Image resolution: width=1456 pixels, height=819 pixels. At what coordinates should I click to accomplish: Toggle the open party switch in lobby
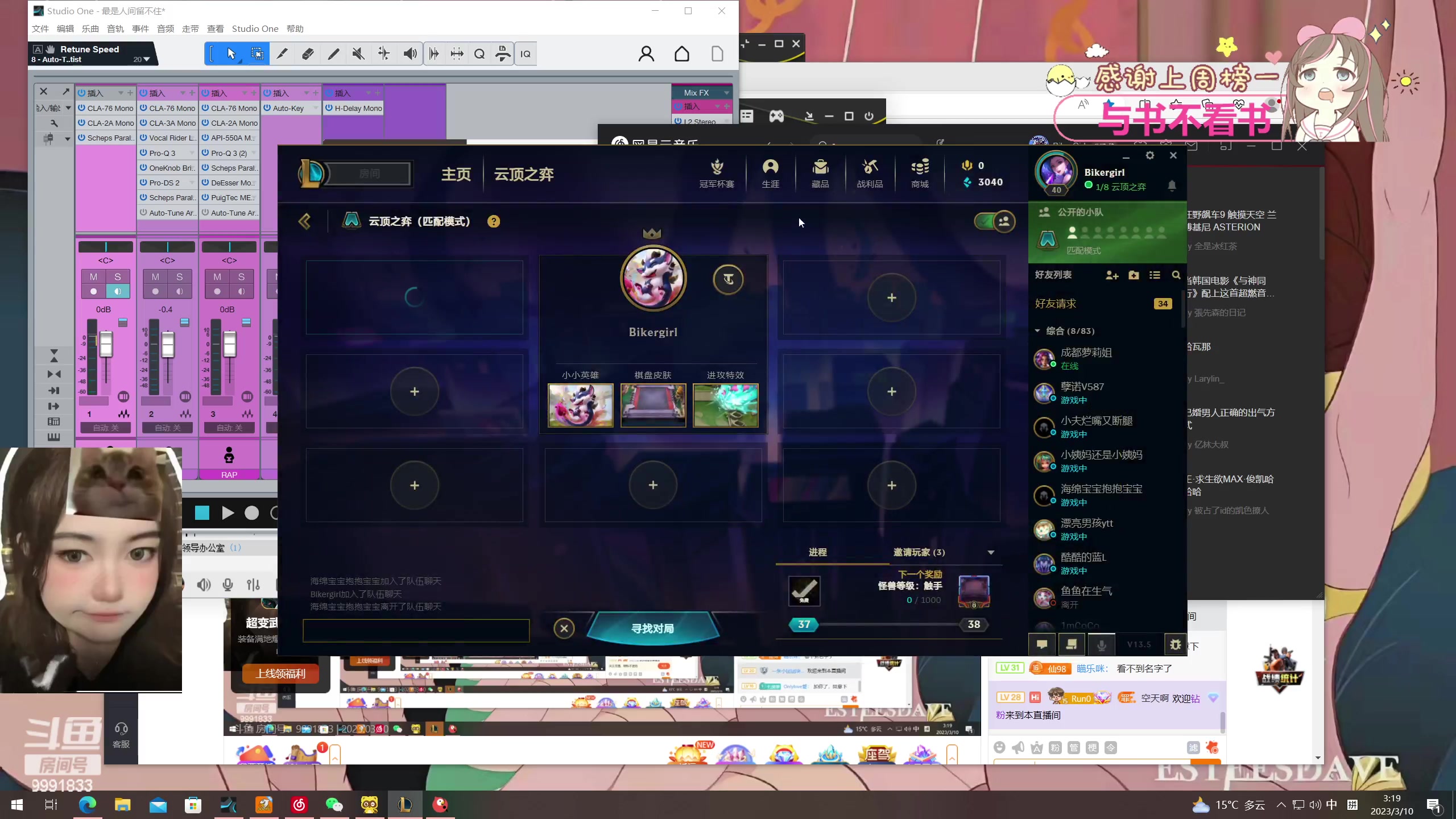994,221
